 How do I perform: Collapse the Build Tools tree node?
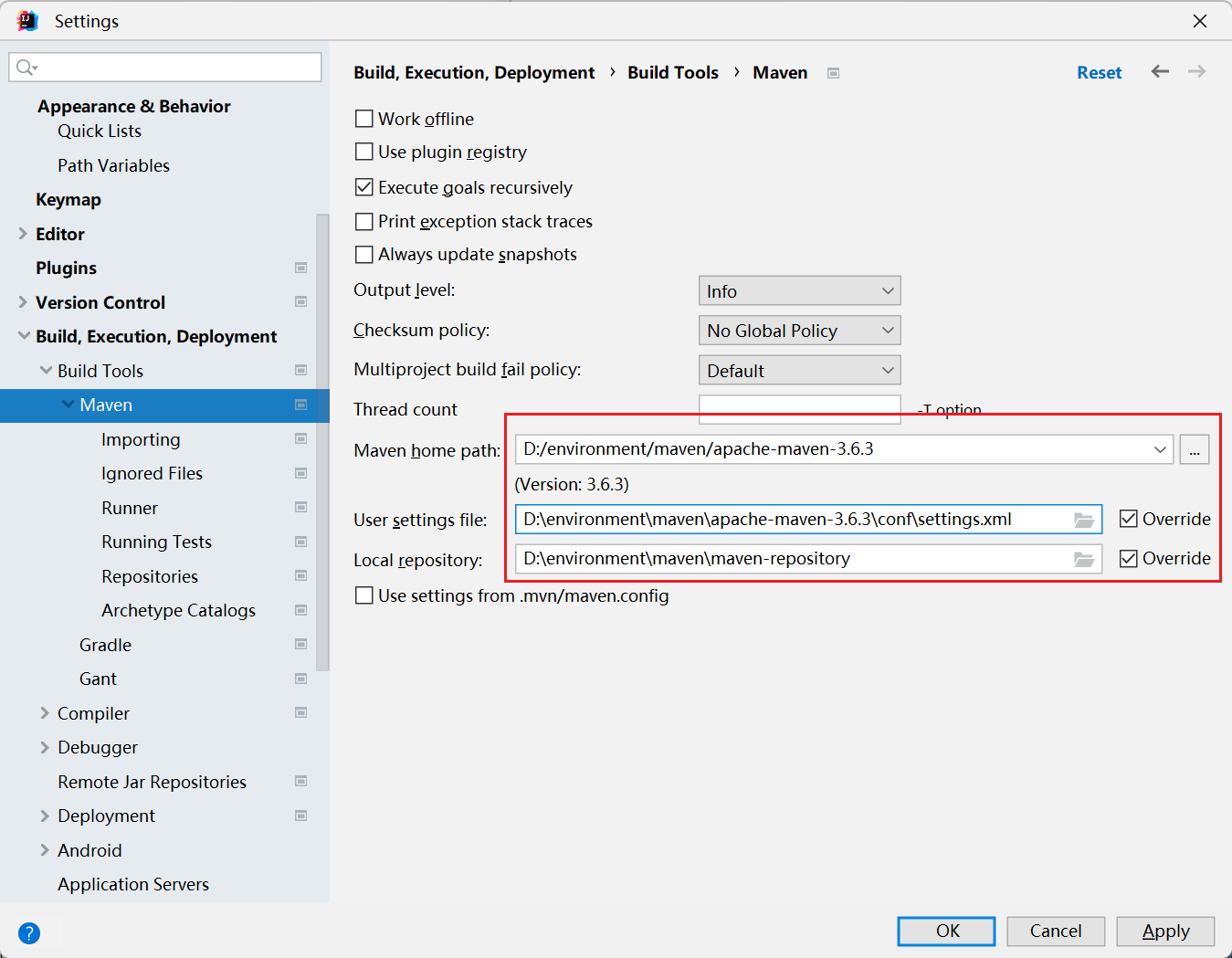(x=46, y=371)
